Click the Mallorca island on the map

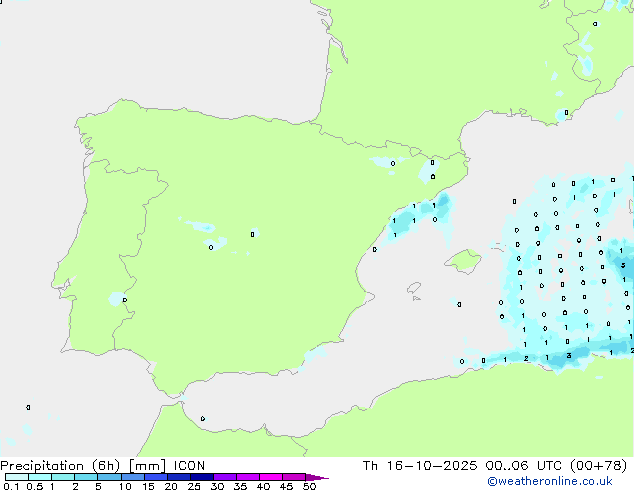click(x=463, y=261)
